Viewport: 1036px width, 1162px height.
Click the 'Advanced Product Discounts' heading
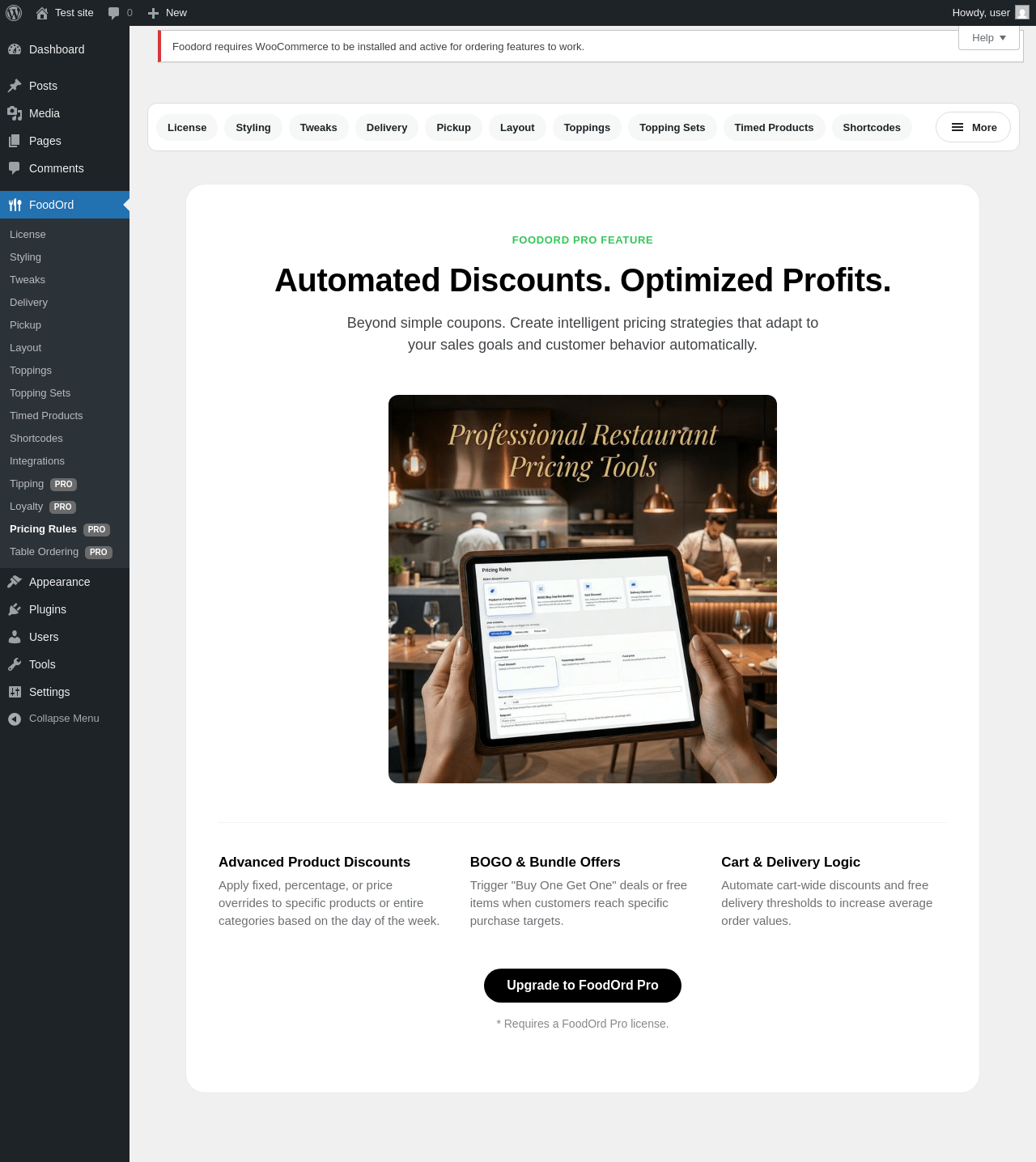314,863
